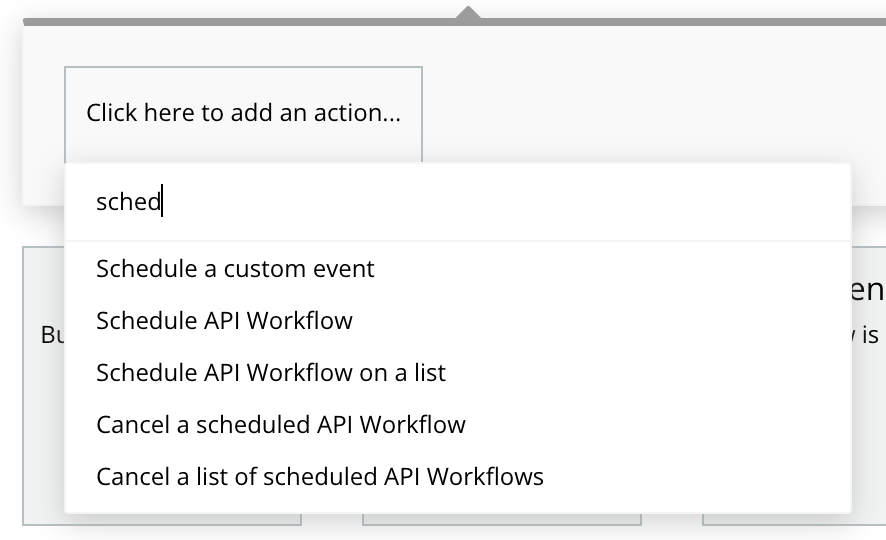Pick 'Schedule API Workflow on a list'
The image size is (886, 540).
(x=271, y=373)
